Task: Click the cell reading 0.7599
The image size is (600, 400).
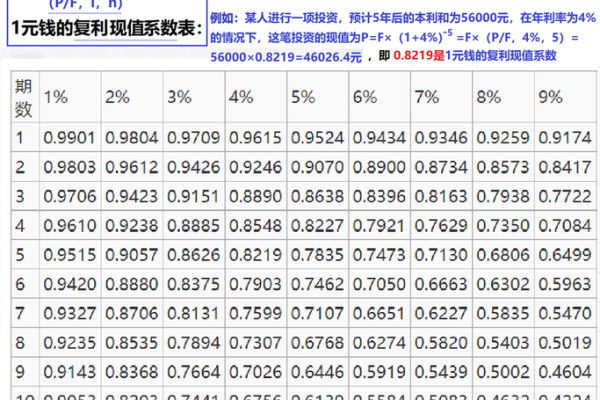Action: 255,313
